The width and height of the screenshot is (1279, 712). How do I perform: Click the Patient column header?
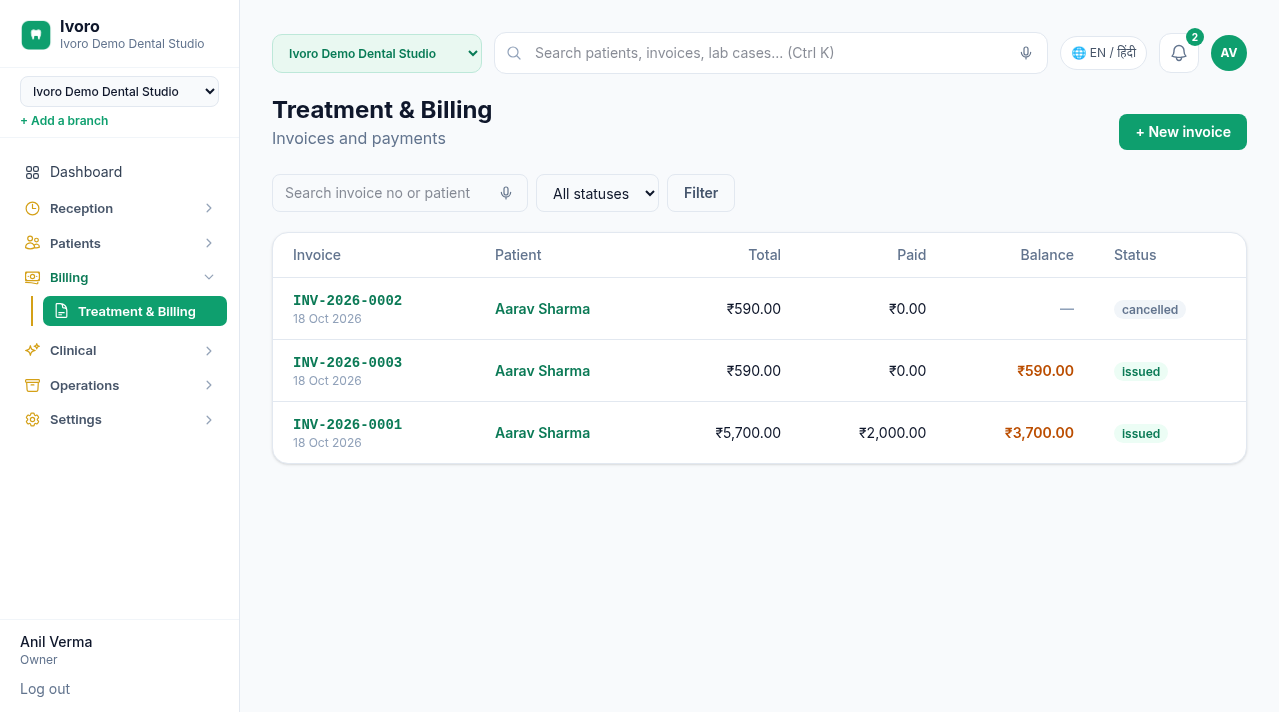click(x=518, y=255)
